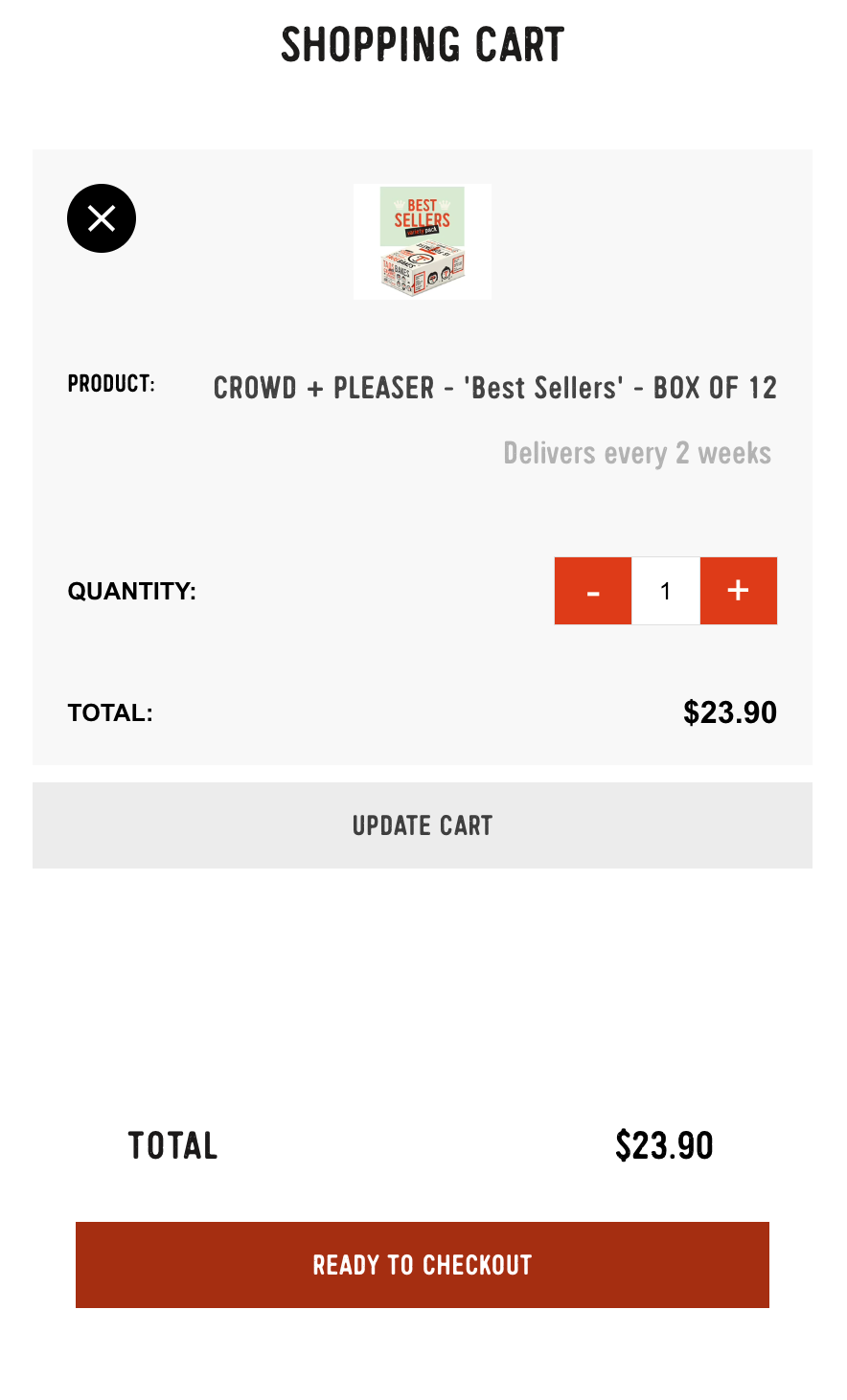Click the 'Delivers every 2 weeks' text
This screenshot has height=1400, width=847.
click(x=637, y=453)
